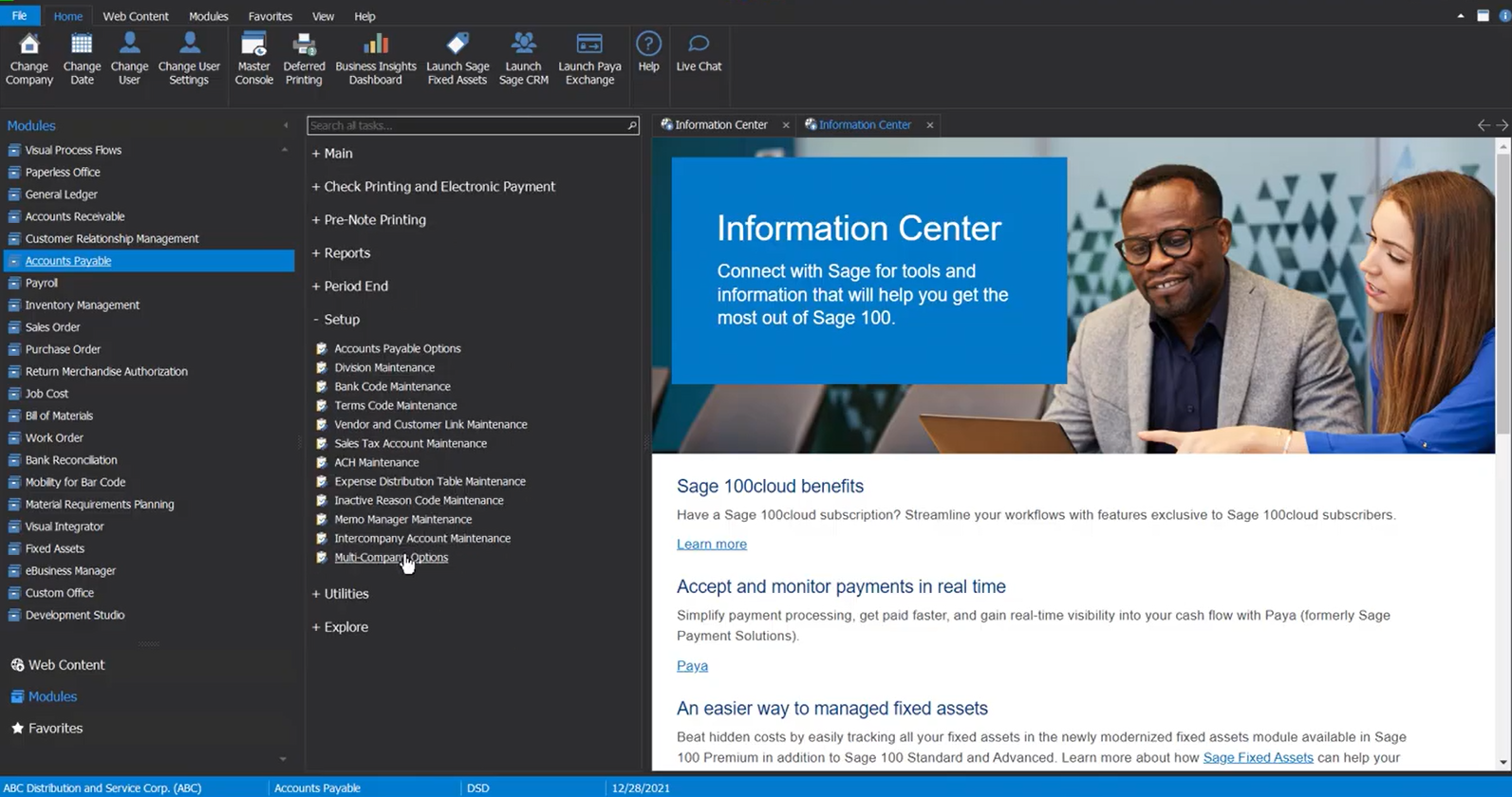Open Business Insights Dashboard
Image resolution: width=1512 pixels, height=797 pixels.
point(376,59)
